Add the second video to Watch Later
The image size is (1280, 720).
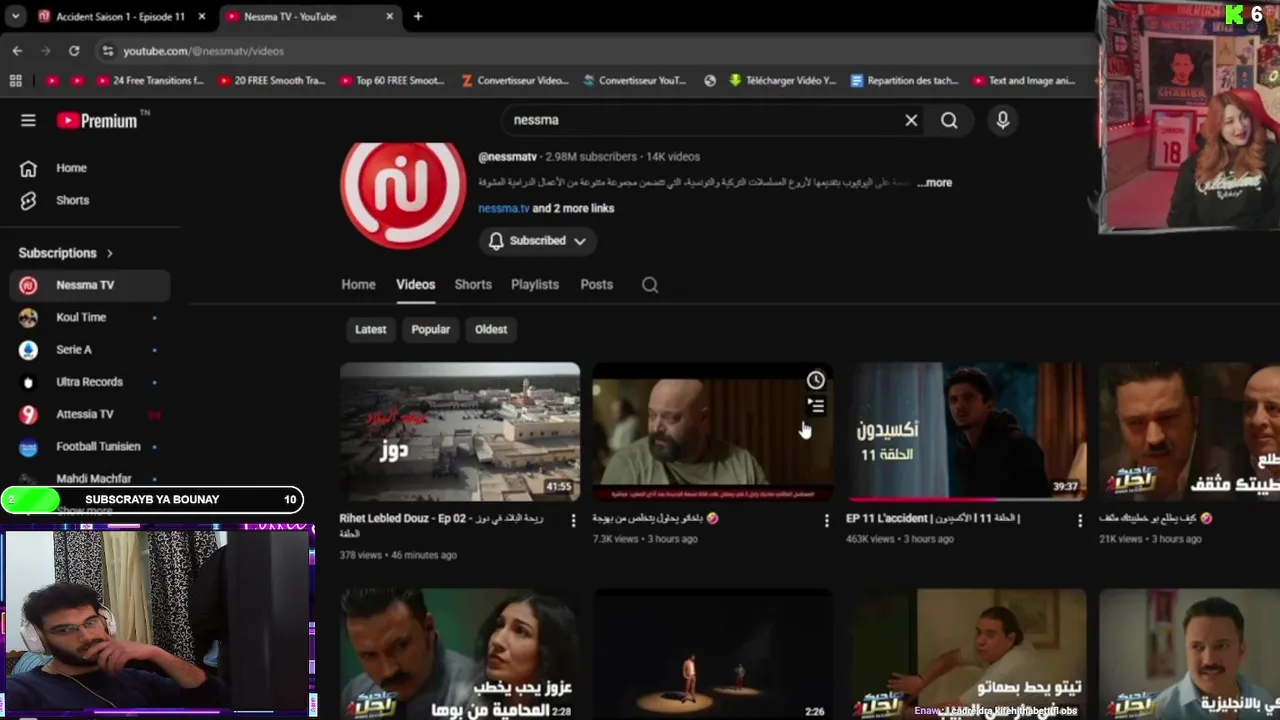[816, 380]
